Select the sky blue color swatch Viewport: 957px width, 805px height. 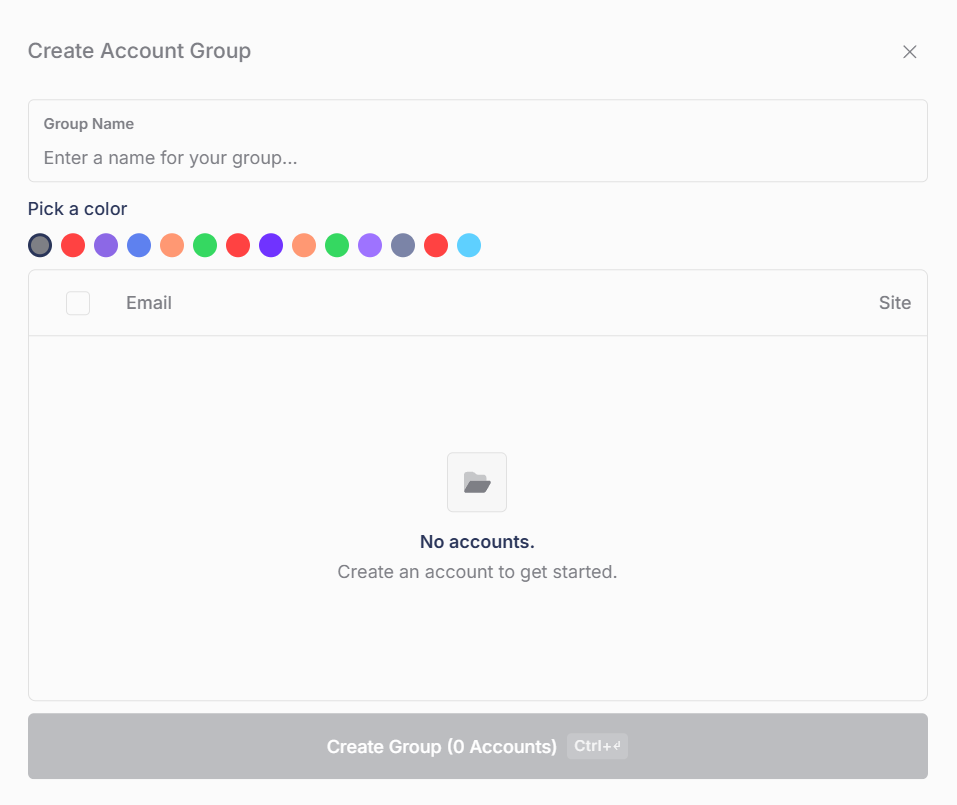click(x=469, y=245)
